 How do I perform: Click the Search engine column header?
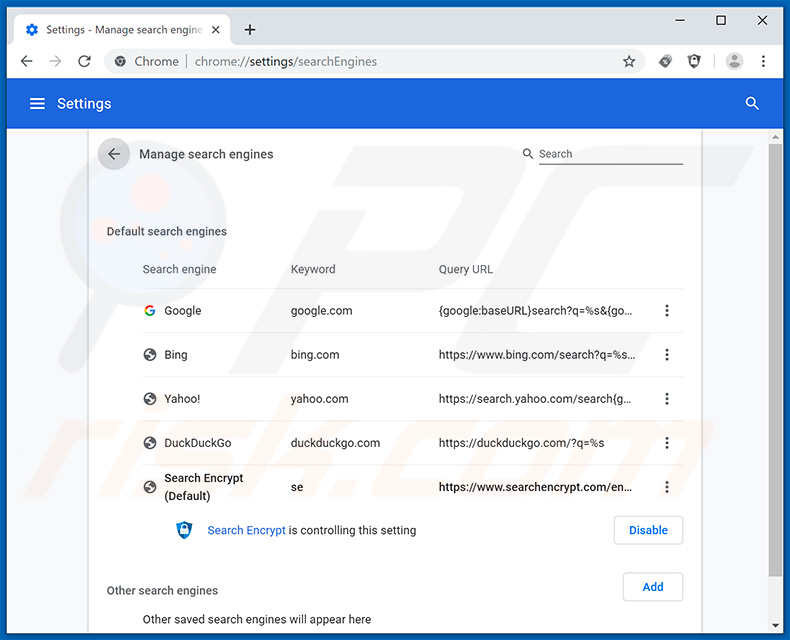coord(179,269)
